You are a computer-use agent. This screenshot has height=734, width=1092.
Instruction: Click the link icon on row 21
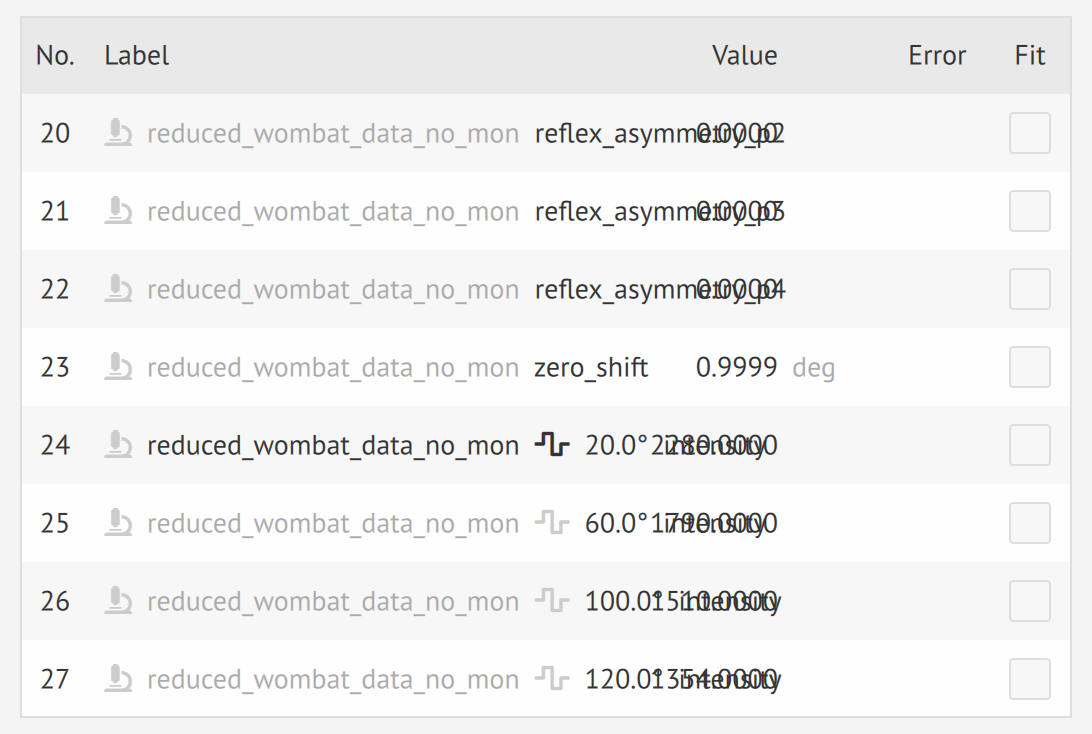point(117,211)
